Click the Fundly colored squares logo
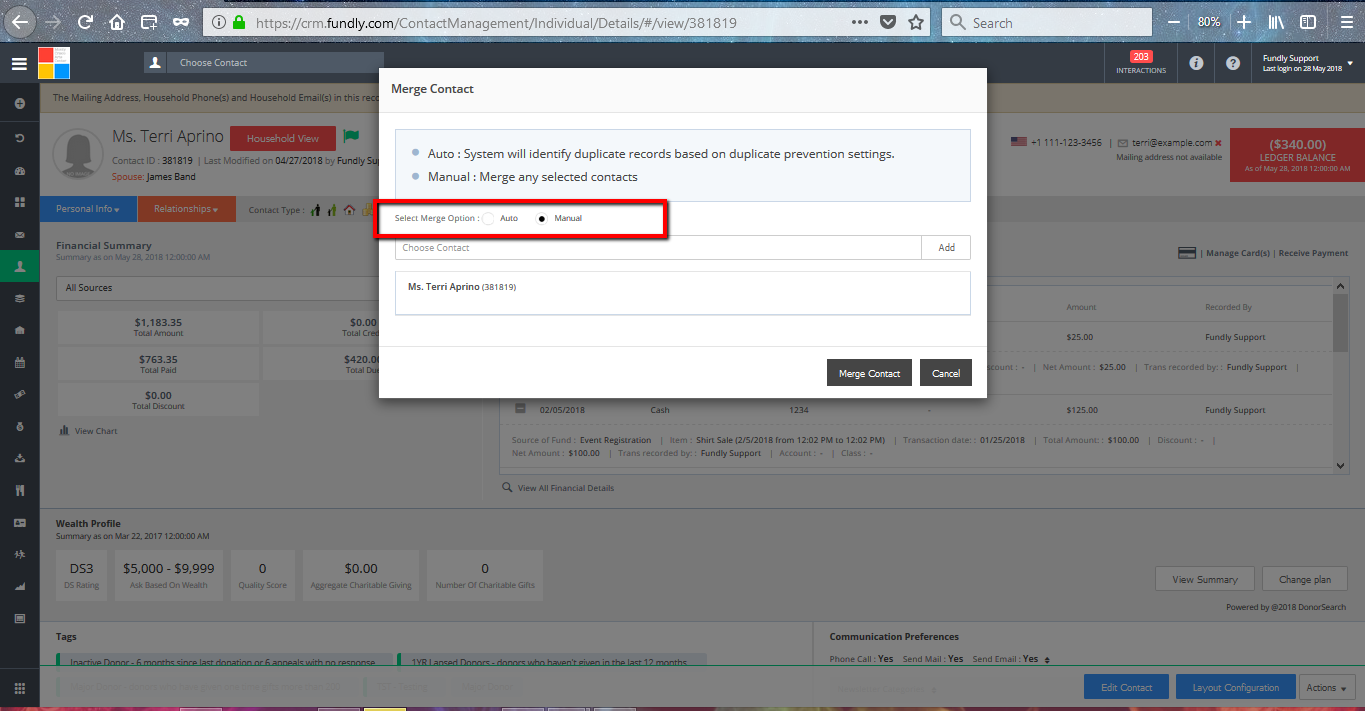 coord(54,63)
